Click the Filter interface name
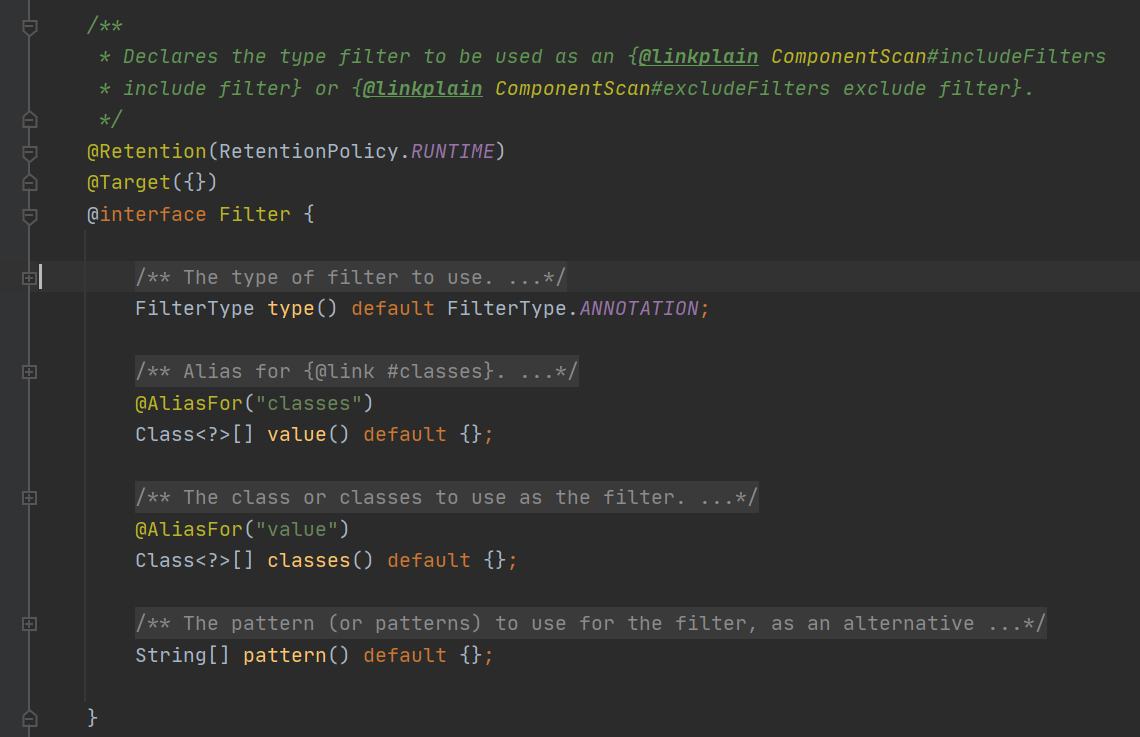Image resolution: width=1140 pixels, height=737 pixels. tap(254, 214)
